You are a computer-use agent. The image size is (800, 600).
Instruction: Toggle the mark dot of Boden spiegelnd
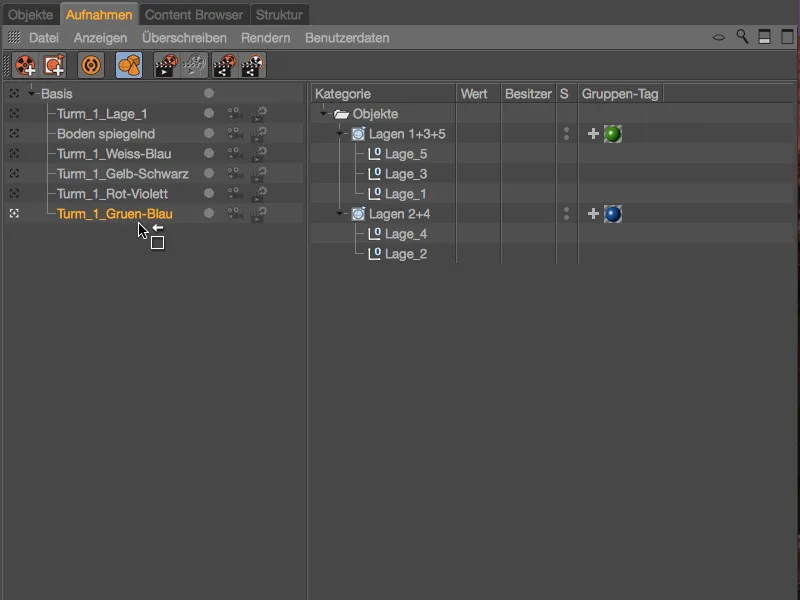pos(209,133)
